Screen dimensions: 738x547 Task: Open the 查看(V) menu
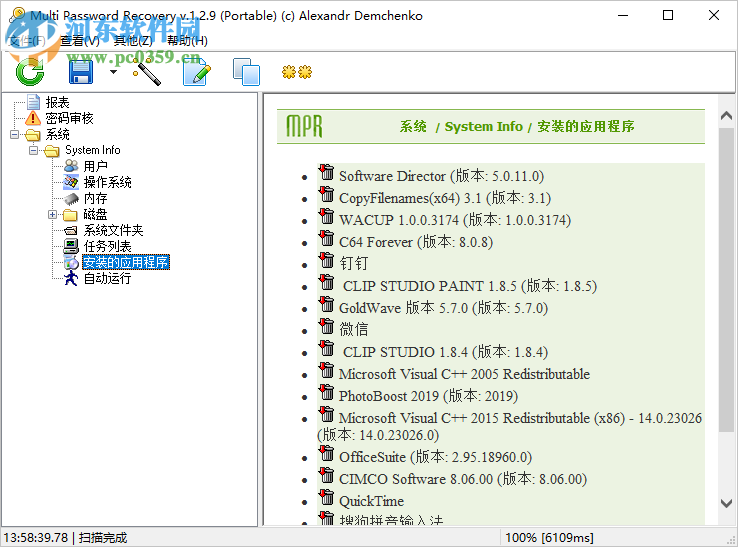tap(80, 41)
